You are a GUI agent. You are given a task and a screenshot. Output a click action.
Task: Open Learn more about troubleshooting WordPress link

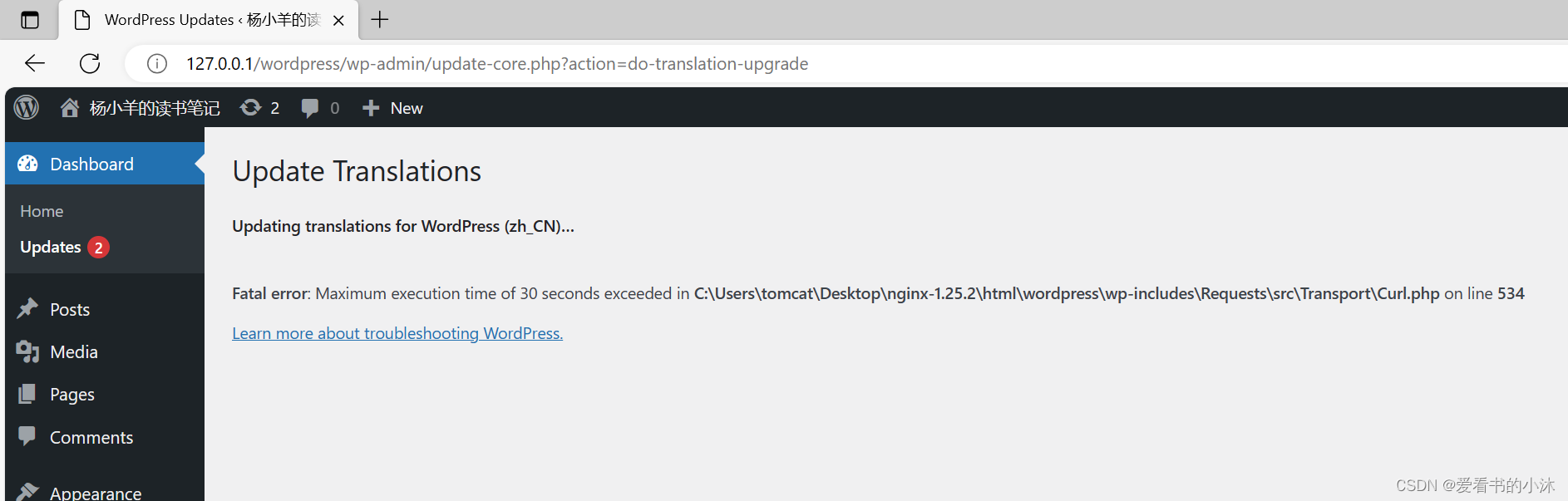tap(397, 333)
